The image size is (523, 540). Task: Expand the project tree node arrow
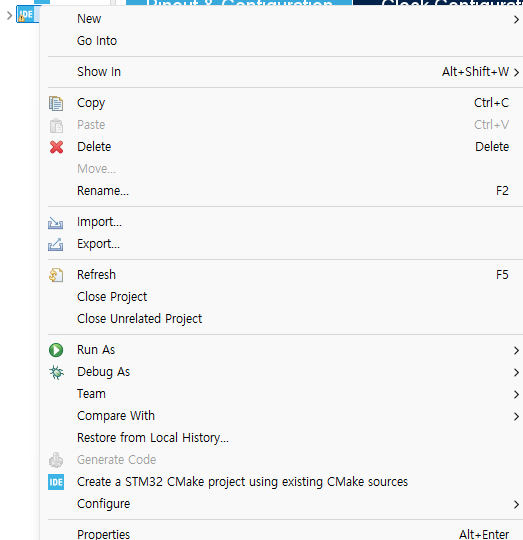pos(9,15)
